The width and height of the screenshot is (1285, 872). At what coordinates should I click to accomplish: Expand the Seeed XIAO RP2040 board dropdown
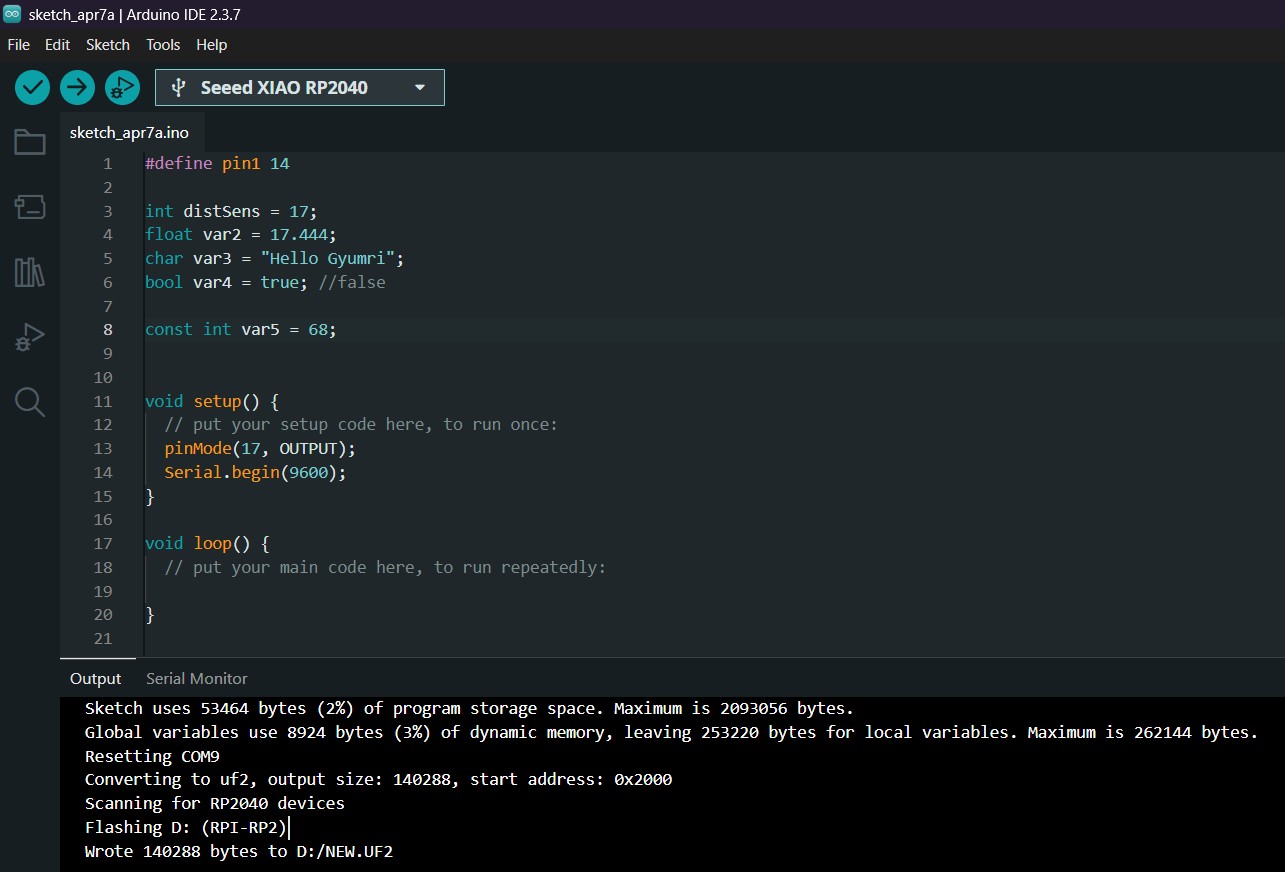pos(284,87)
